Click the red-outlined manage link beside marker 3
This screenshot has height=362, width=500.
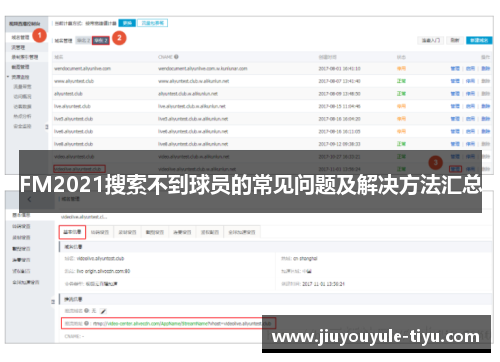pyautogui.click(x=455, y=169)
